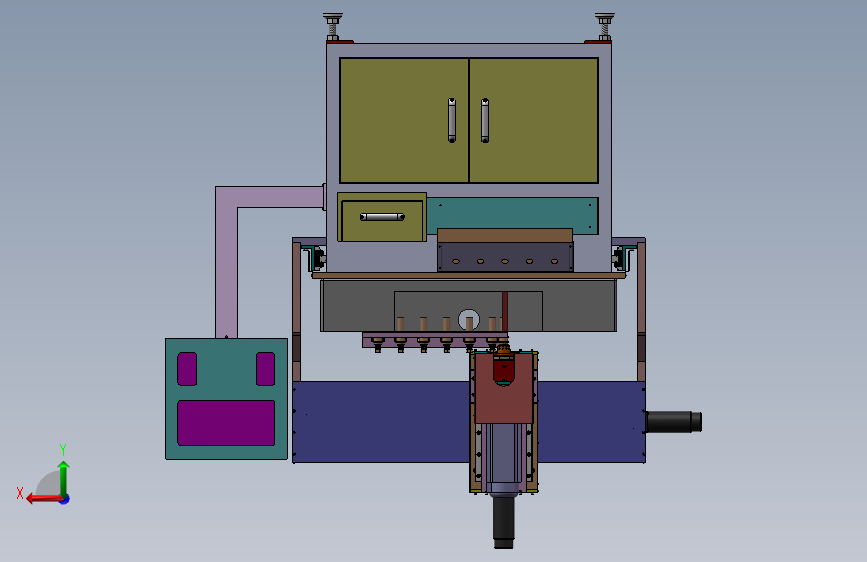This screenshot has width=867, height=562.
Task: Click the white circle in the gray tray
Action: click(469, 319)
